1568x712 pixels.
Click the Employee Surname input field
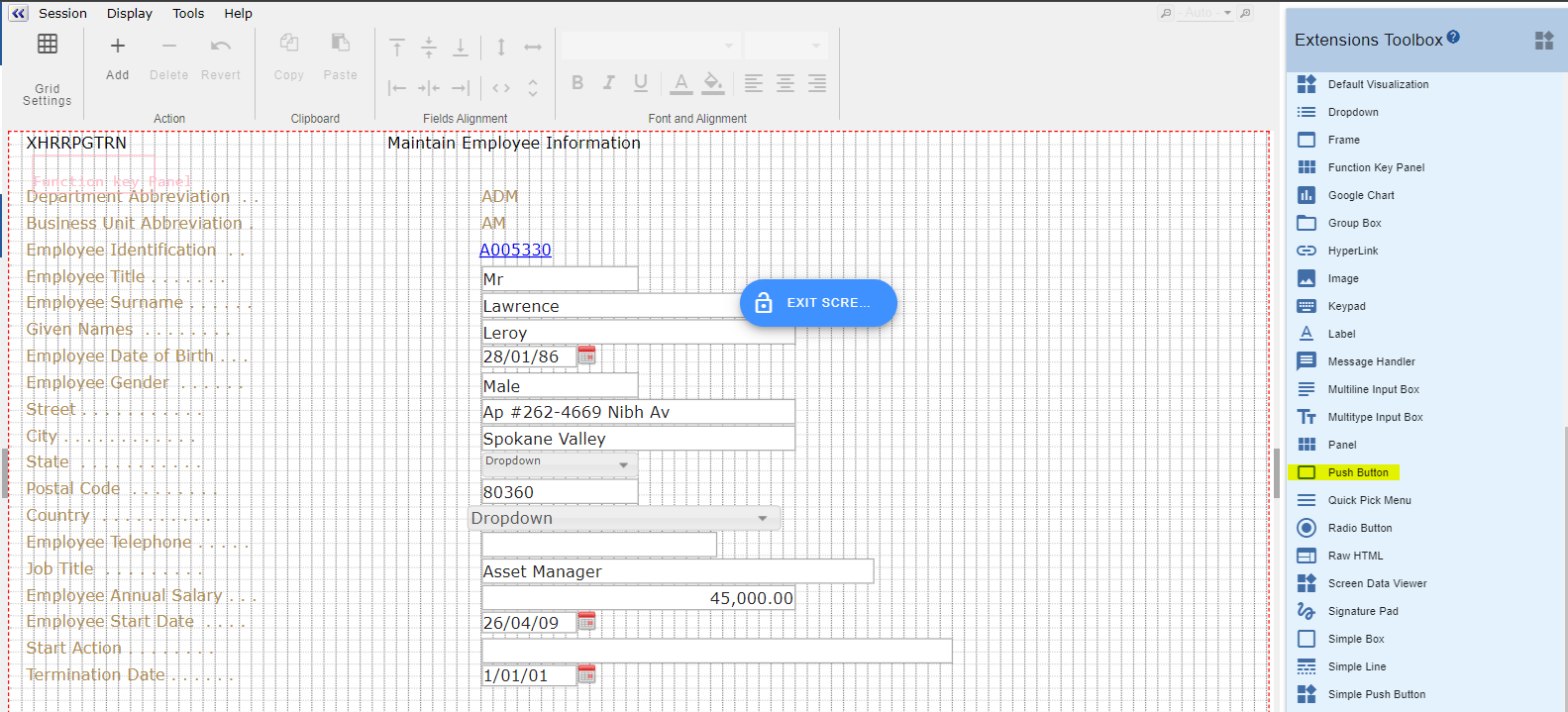click(x=609, y=306)
